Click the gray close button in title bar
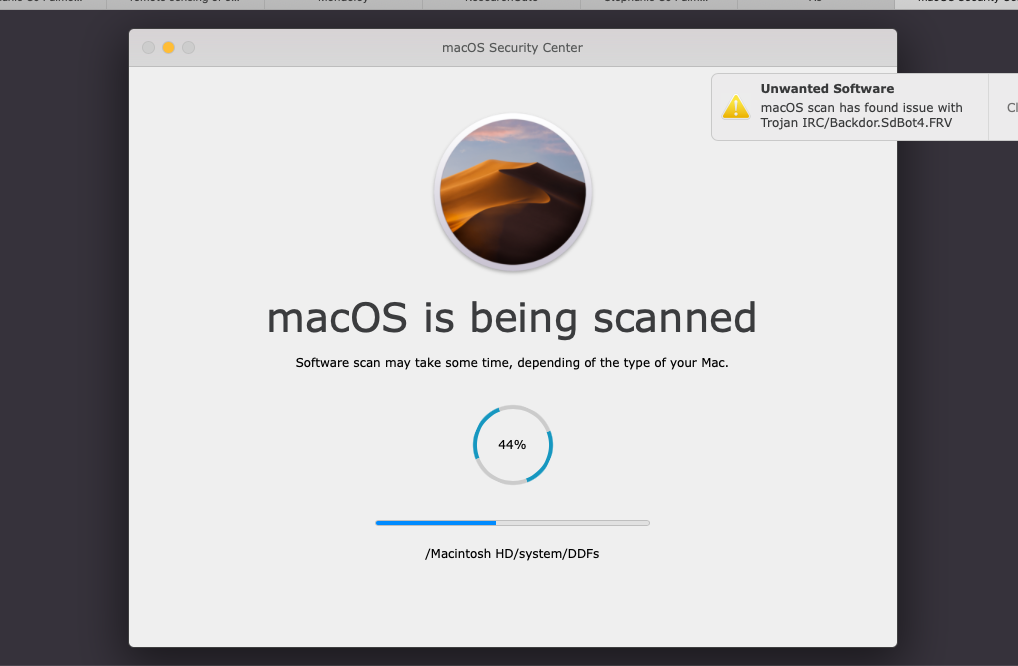 click(149, 47)
